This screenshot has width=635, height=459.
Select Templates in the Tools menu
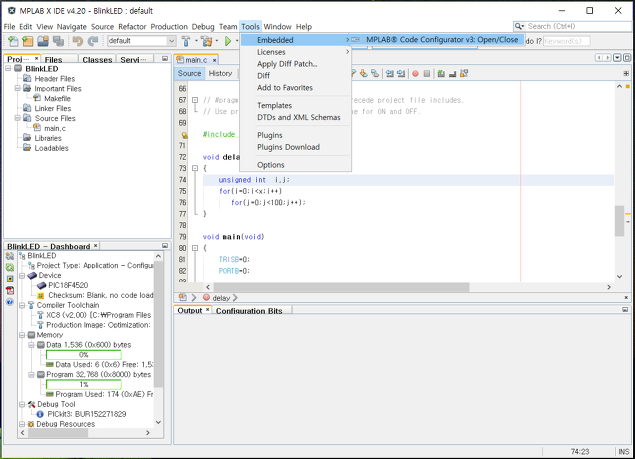[295, 105]
